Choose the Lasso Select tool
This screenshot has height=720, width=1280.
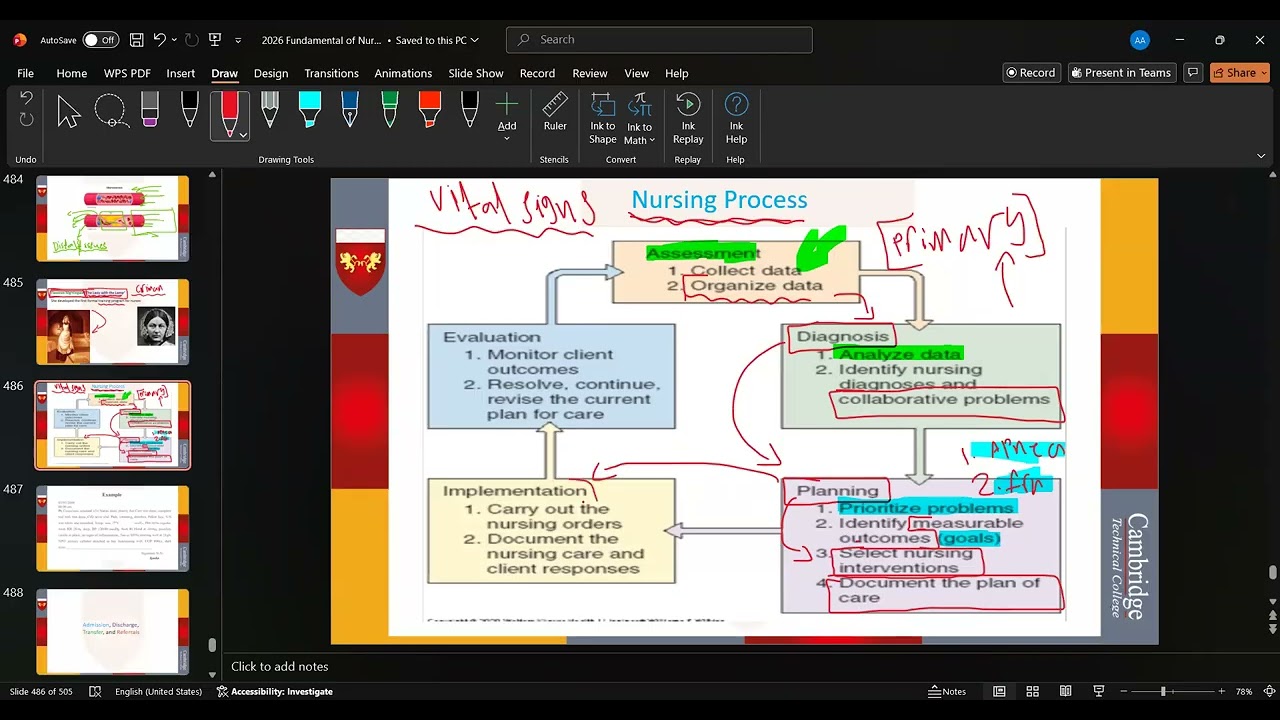pyautogui.click(x=110, y=111)
